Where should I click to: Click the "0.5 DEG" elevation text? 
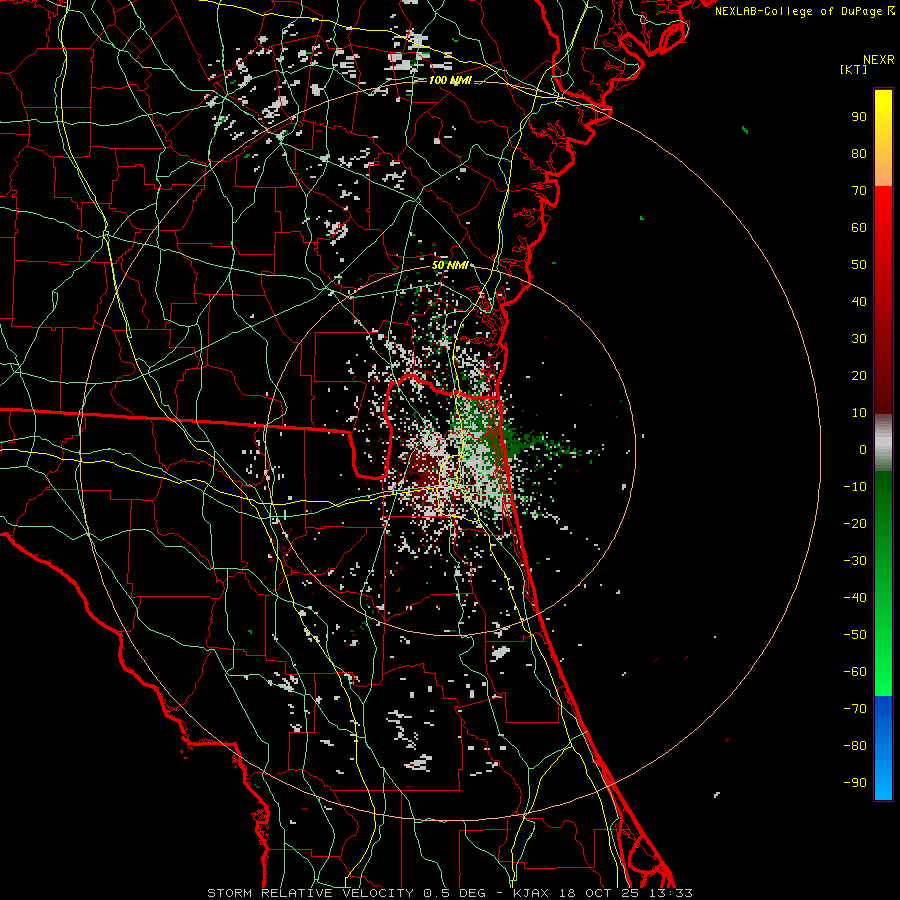pos(455,893)
